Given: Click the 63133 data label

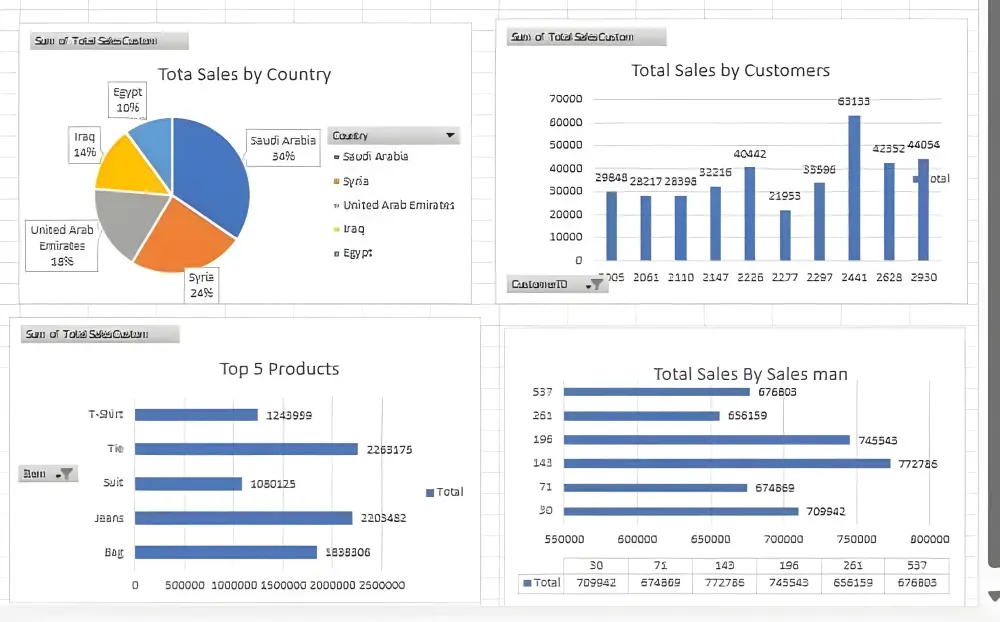Looking at the screenshot, I should (853, 101).
